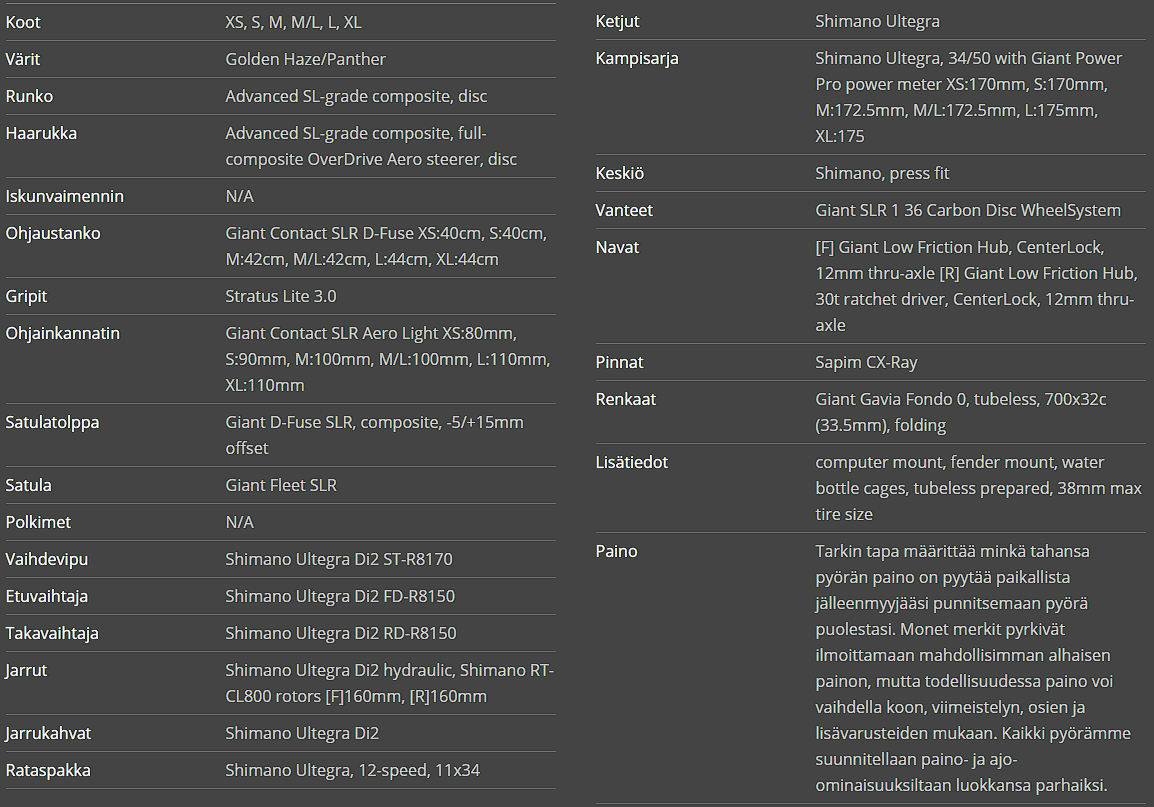Click the Golden Haze/Panther color value

(305, 59)
